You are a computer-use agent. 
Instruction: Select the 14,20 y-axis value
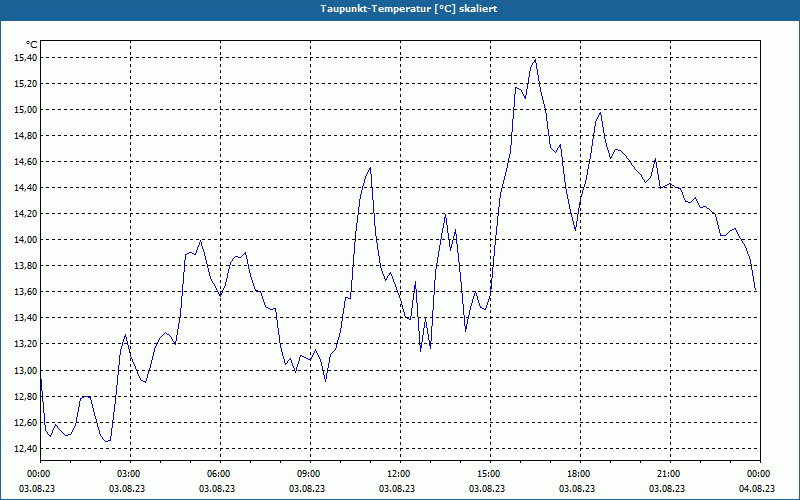26,214
